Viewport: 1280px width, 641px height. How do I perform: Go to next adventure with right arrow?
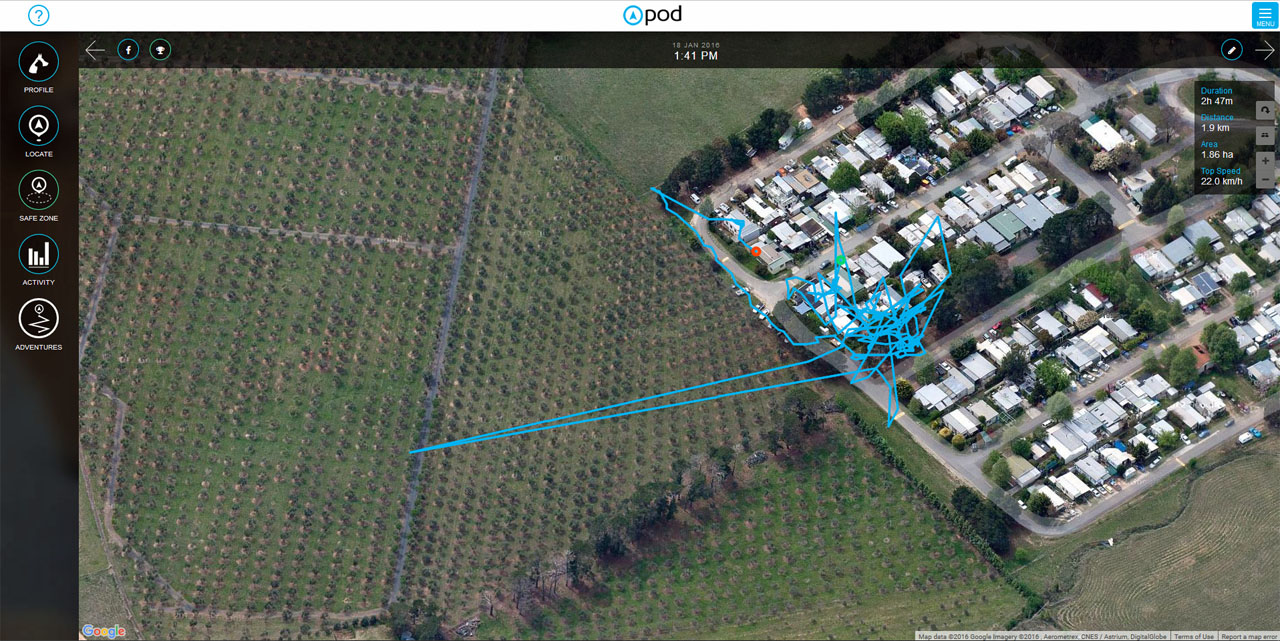[x=1265, y=49]
